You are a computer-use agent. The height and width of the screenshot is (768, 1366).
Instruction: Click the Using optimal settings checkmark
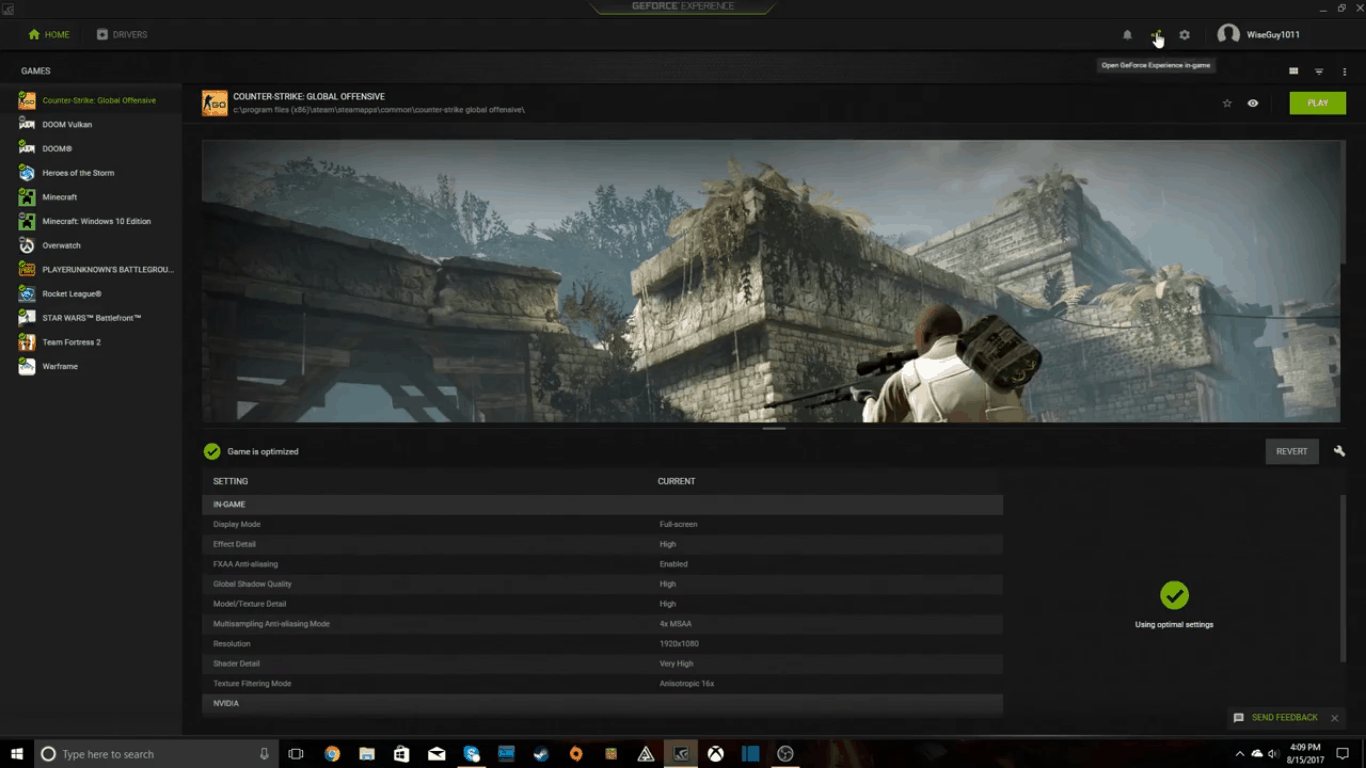pos(1174,595)
